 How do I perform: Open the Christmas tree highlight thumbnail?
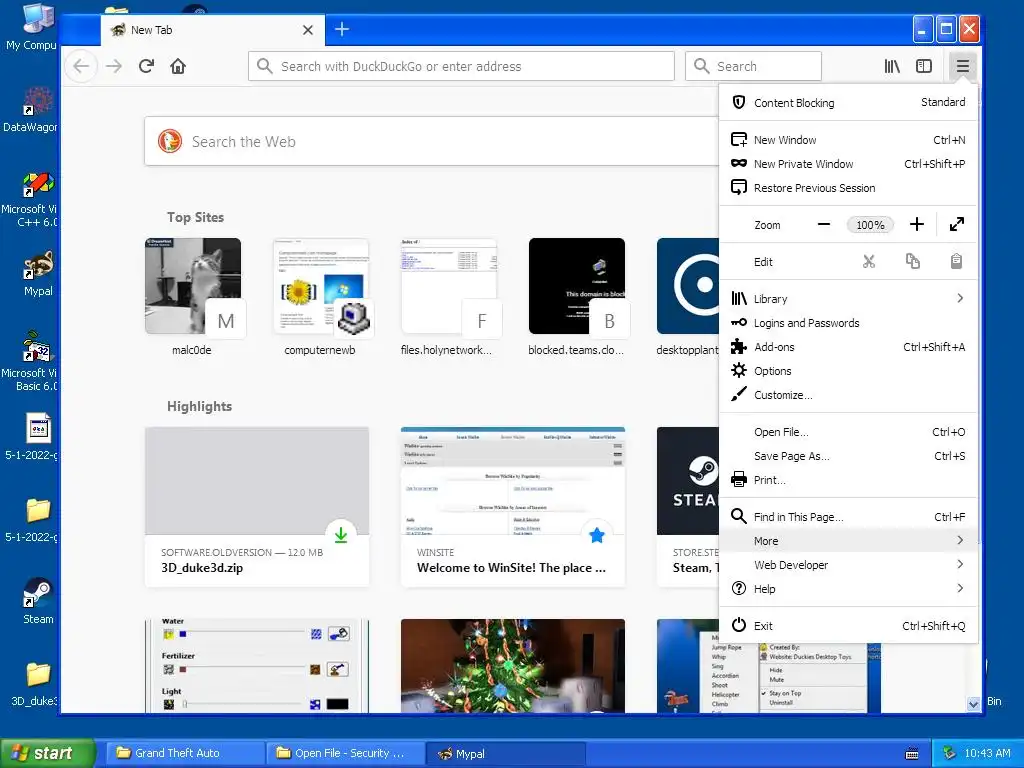click(x=513, y=665)
